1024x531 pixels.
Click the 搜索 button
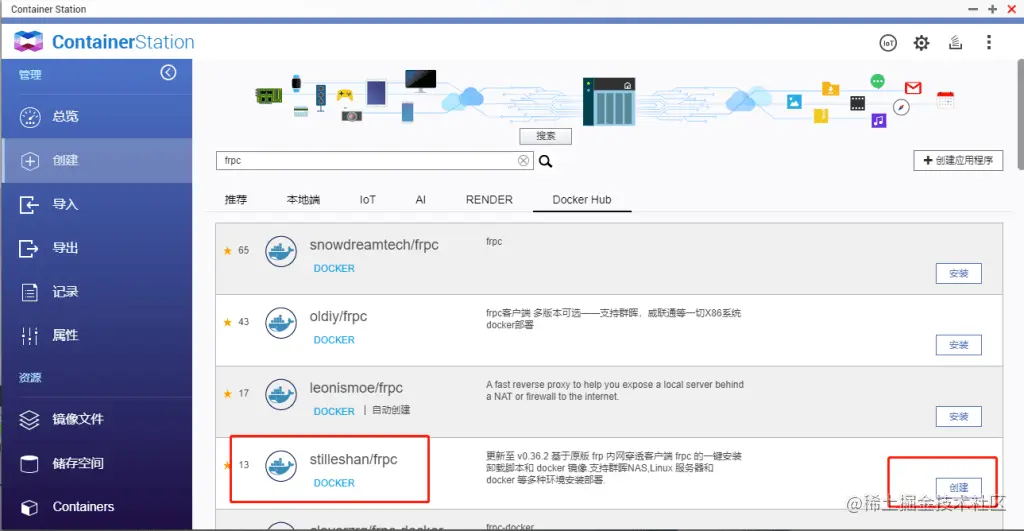pyautogui.click(x=545, y=136)
